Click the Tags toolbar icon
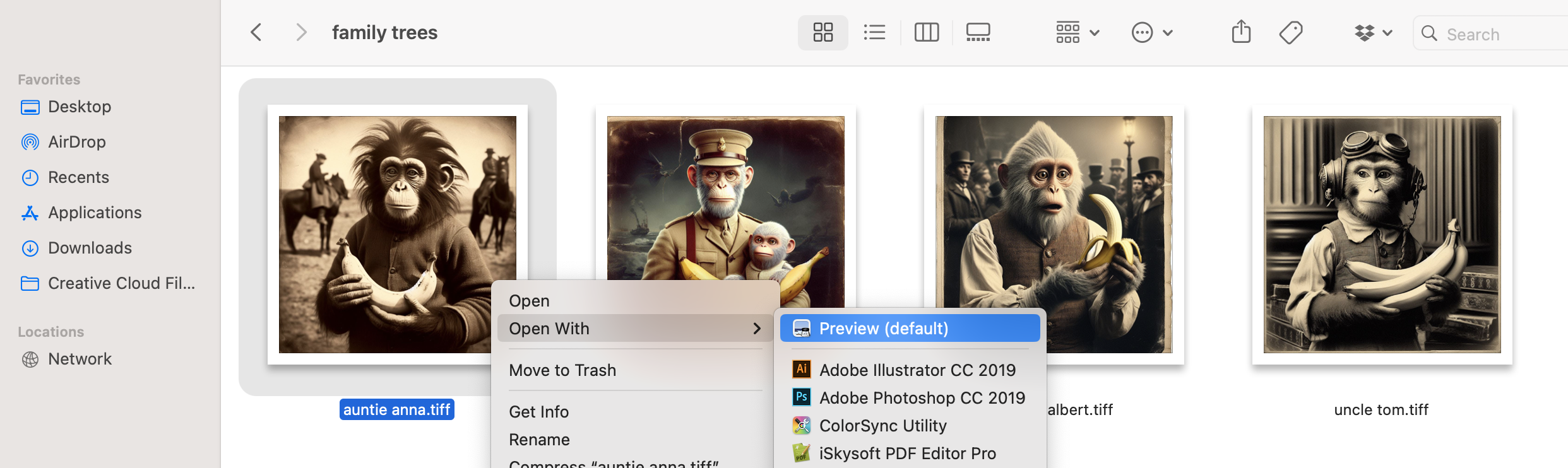 coord(1291,32)
